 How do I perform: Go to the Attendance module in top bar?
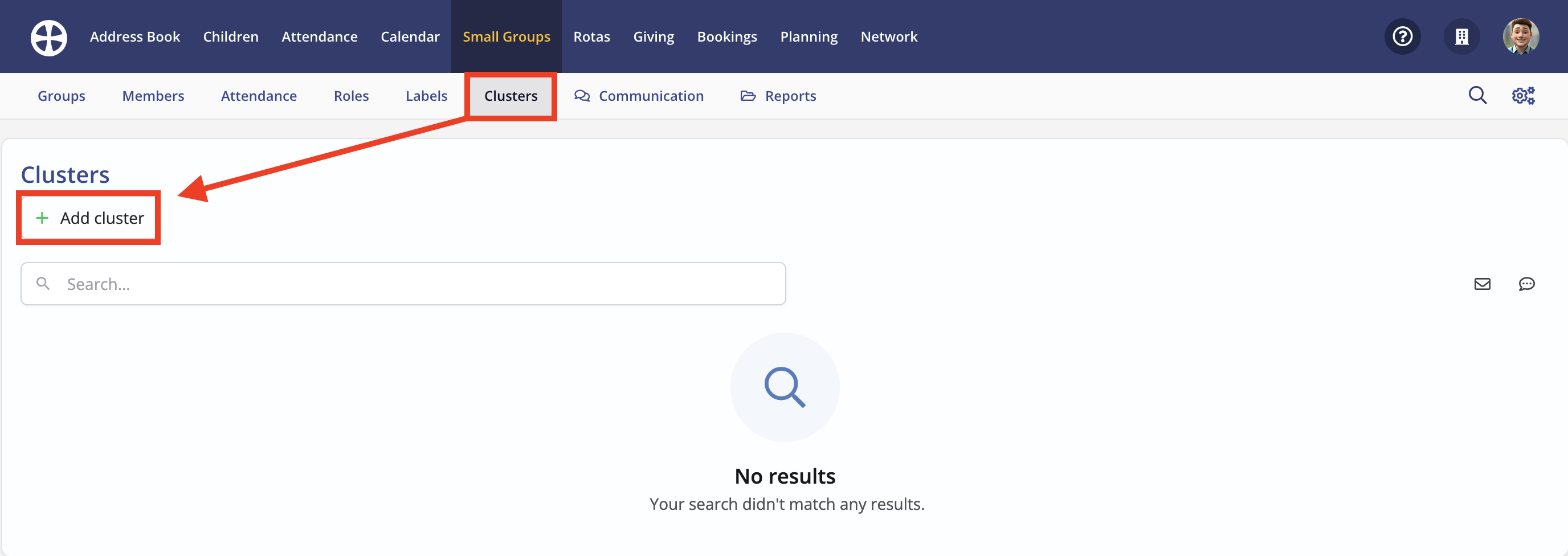click(x=320, y=36)
